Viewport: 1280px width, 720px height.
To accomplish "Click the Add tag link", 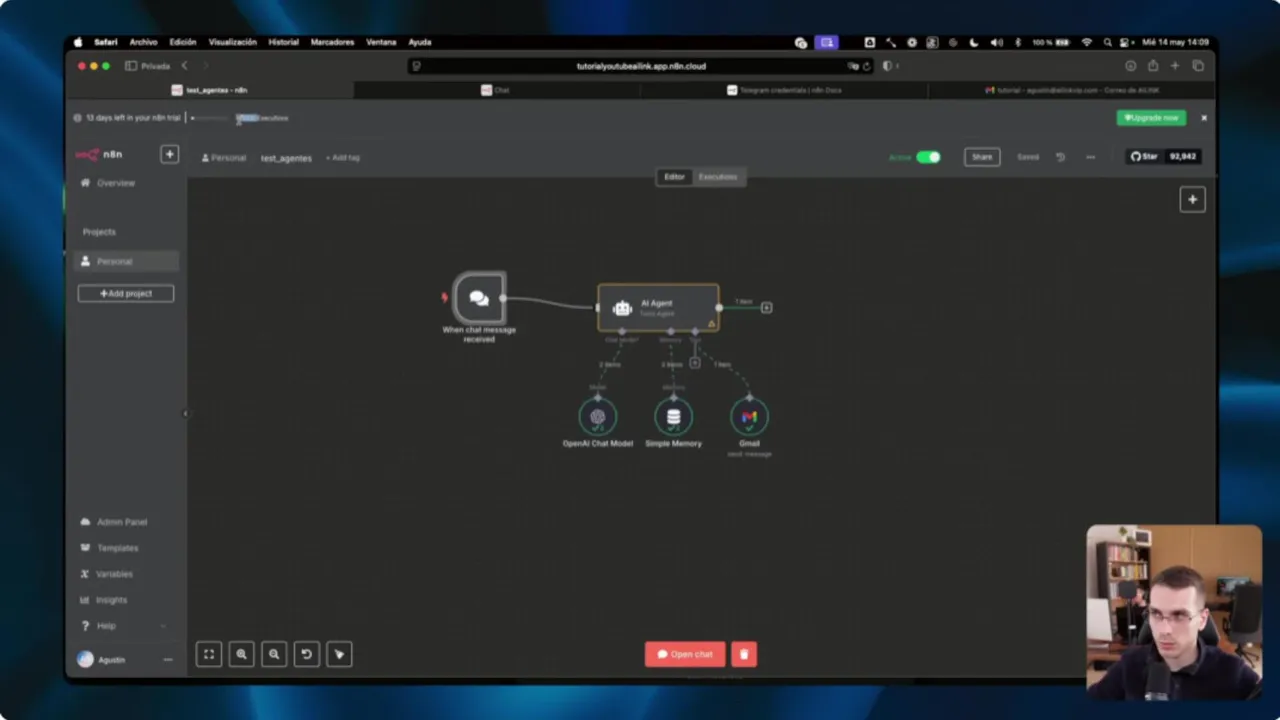I will point(343,158).
